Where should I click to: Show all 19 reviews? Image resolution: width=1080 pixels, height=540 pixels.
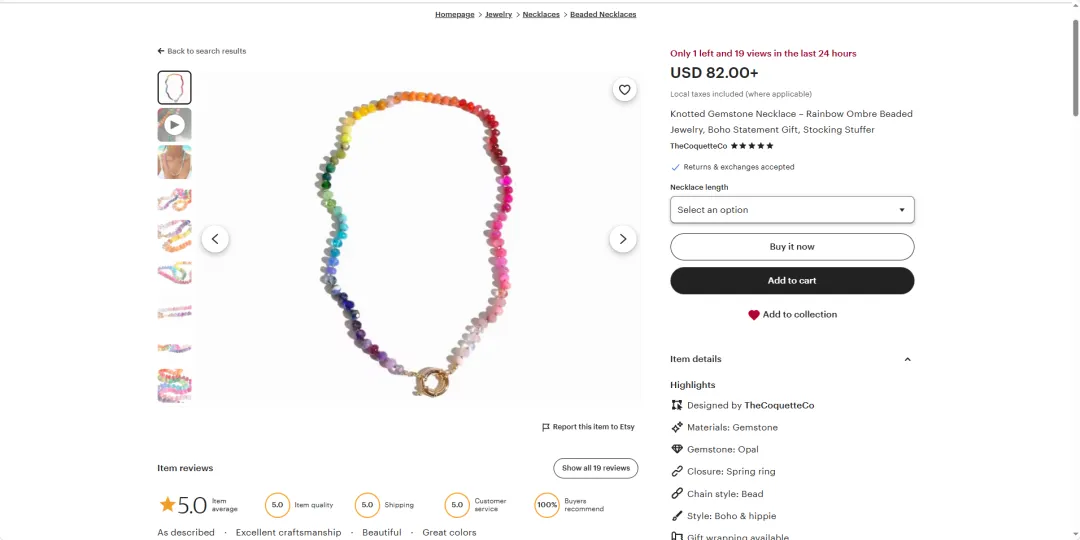(x=596, y=468)
